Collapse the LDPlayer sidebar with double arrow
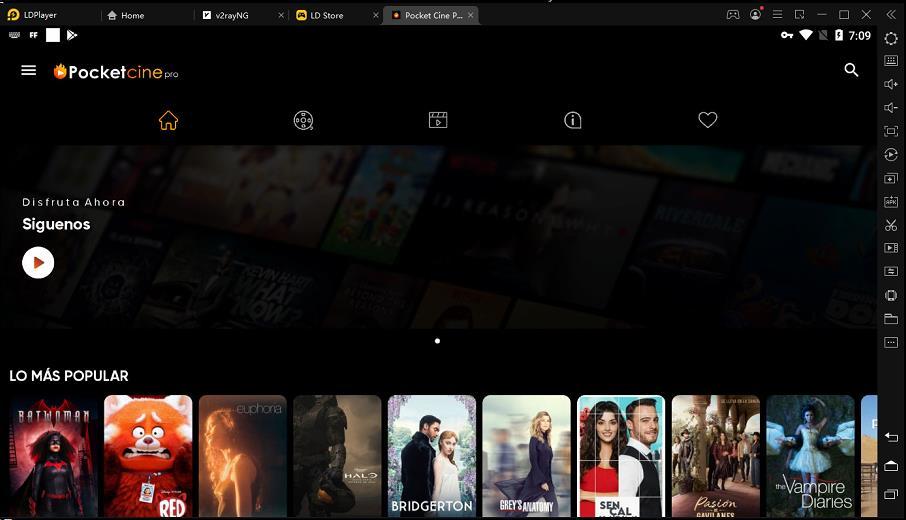Screen dimensions: 906x520 [891, 14]
